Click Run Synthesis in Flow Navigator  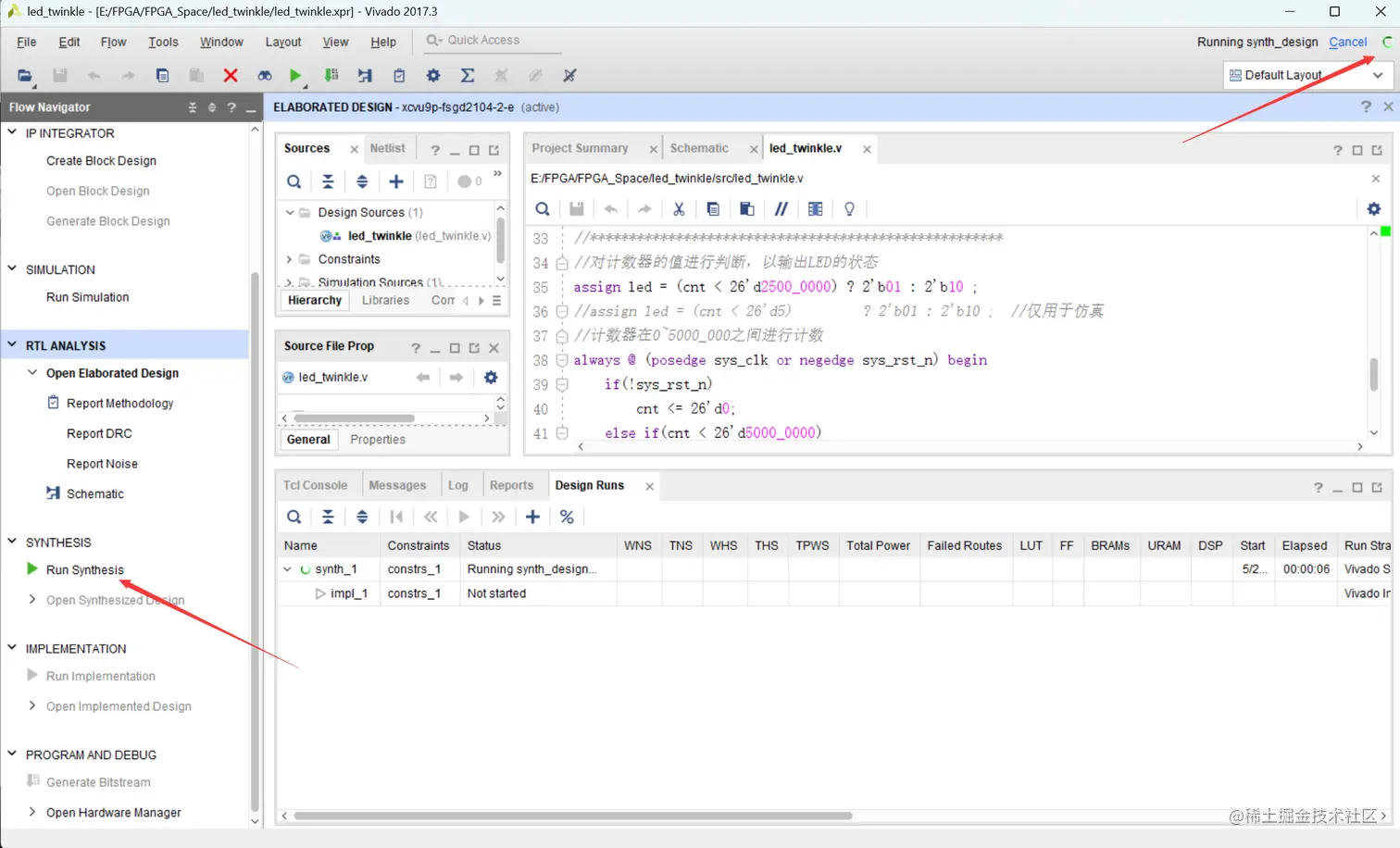(x=84, y=569)
